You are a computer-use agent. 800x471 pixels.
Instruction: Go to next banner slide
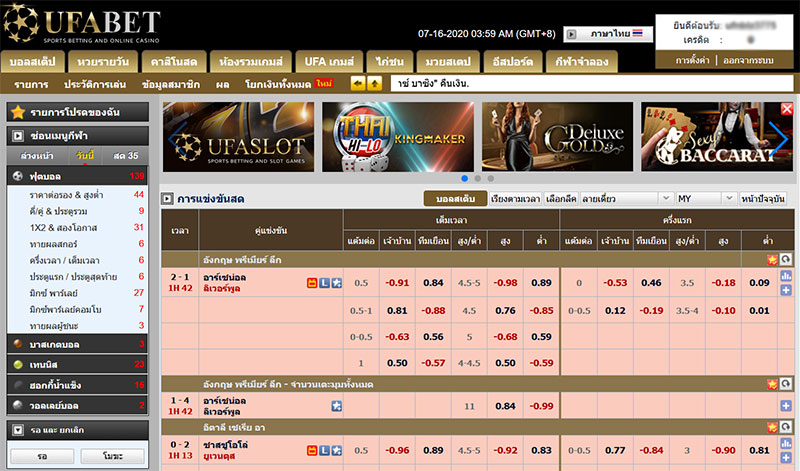779,138
